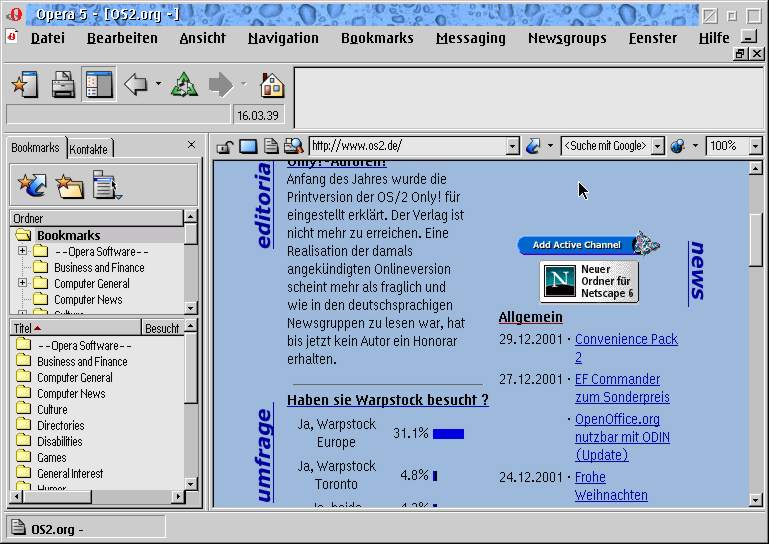Open dropdown arrow next to Go icon

click(550, 146)
